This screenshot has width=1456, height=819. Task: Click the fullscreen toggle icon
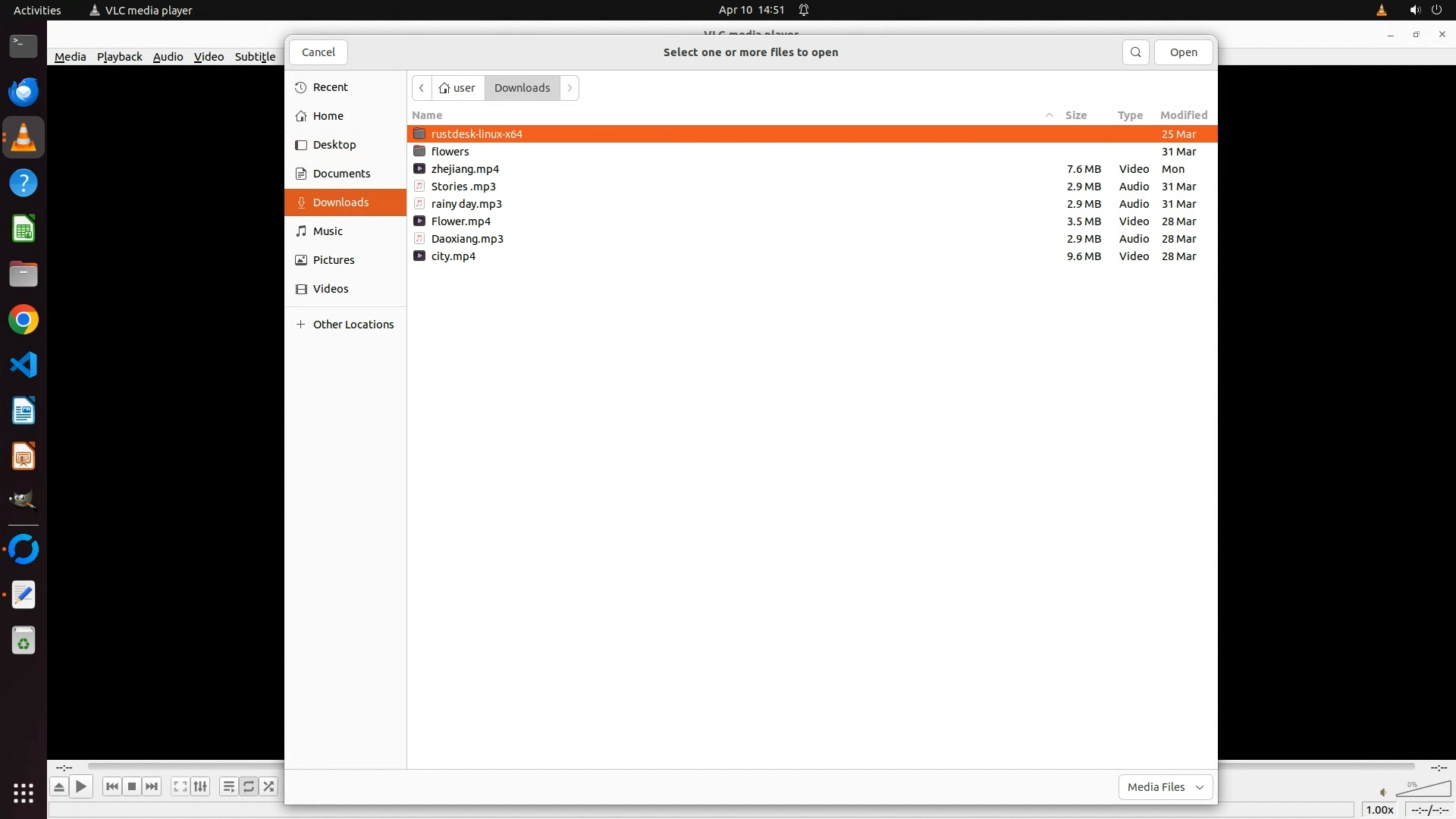pyautogui.click(x=180, y=786)
